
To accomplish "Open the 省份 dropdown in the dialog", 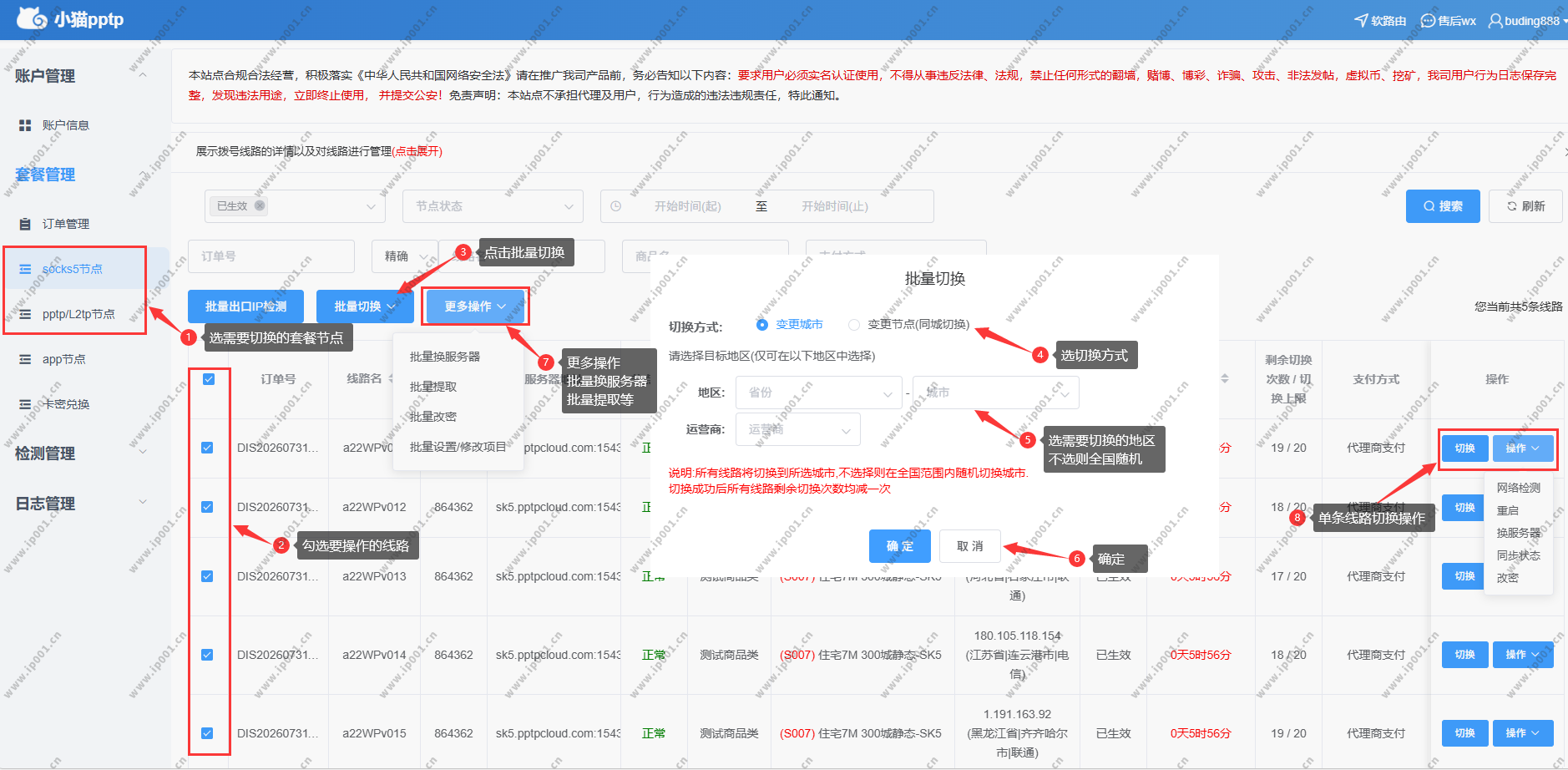I will [x=818, y=393].
